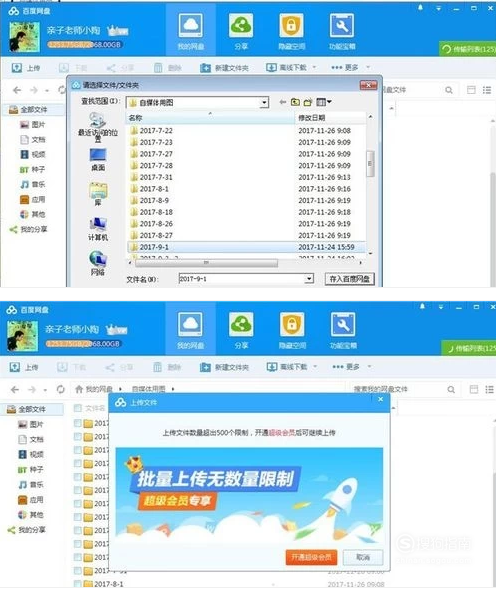This screenshot has height=590, width=496.
Task: Open 库 shortcut in file chooser places bar
Action: tap(98, 194)
